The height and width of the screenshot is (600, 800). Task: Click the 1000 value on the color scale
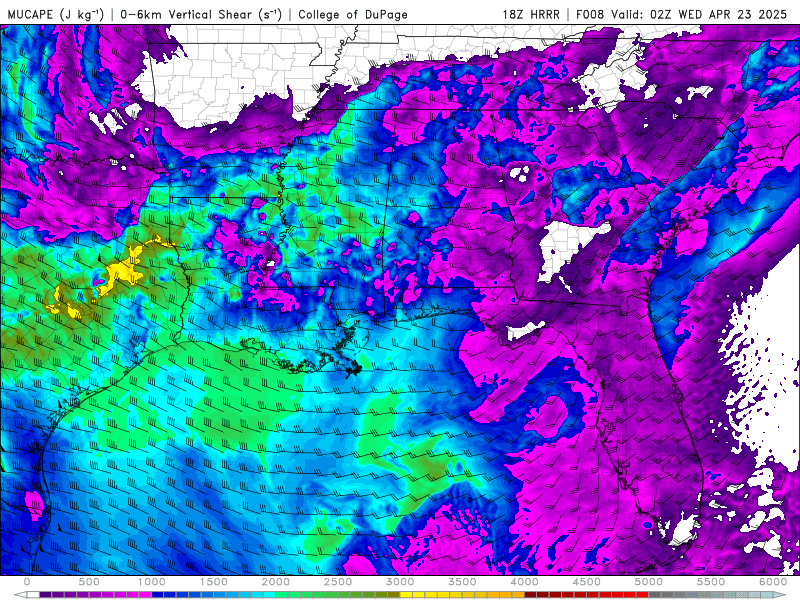pos(152,582)
